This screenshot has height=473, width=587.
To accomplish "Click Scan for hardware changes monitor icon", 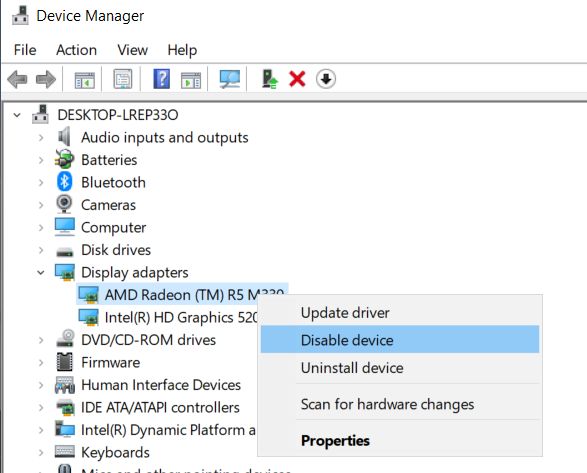I will pyautogui.click(x=229, y=79).
